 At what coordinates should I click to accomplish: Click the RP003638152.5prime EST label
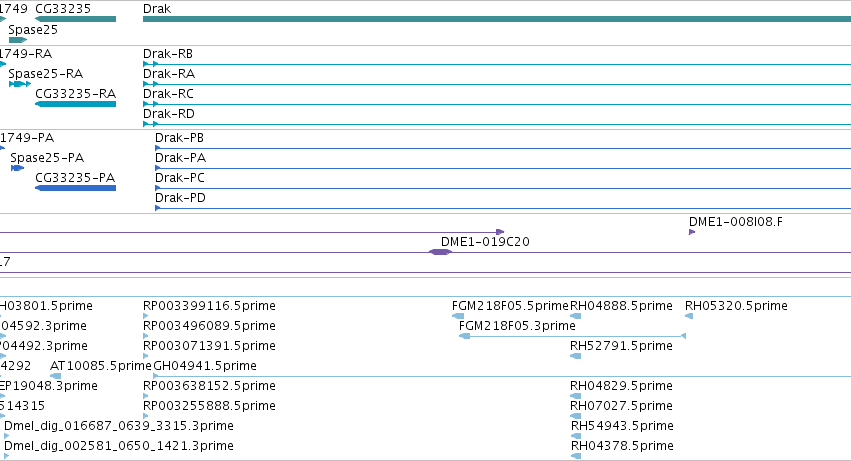point(209,386)
